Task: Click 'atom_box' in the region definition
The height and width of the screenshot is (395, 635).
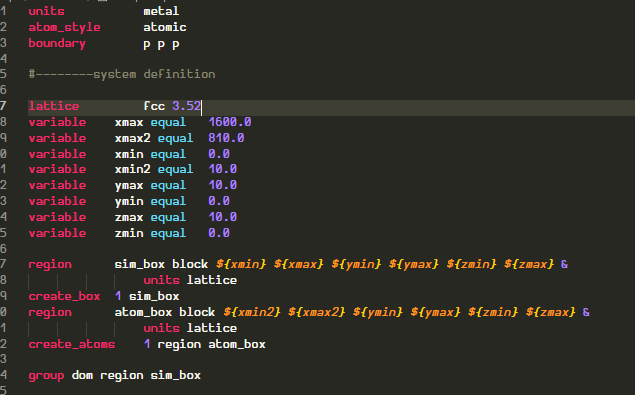Action: (143, 312)
